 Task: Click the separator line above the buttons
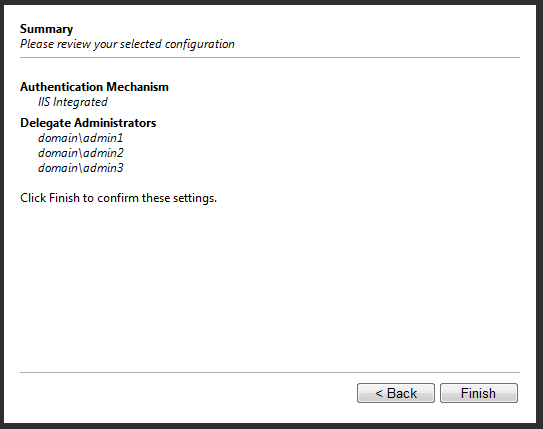270,373
